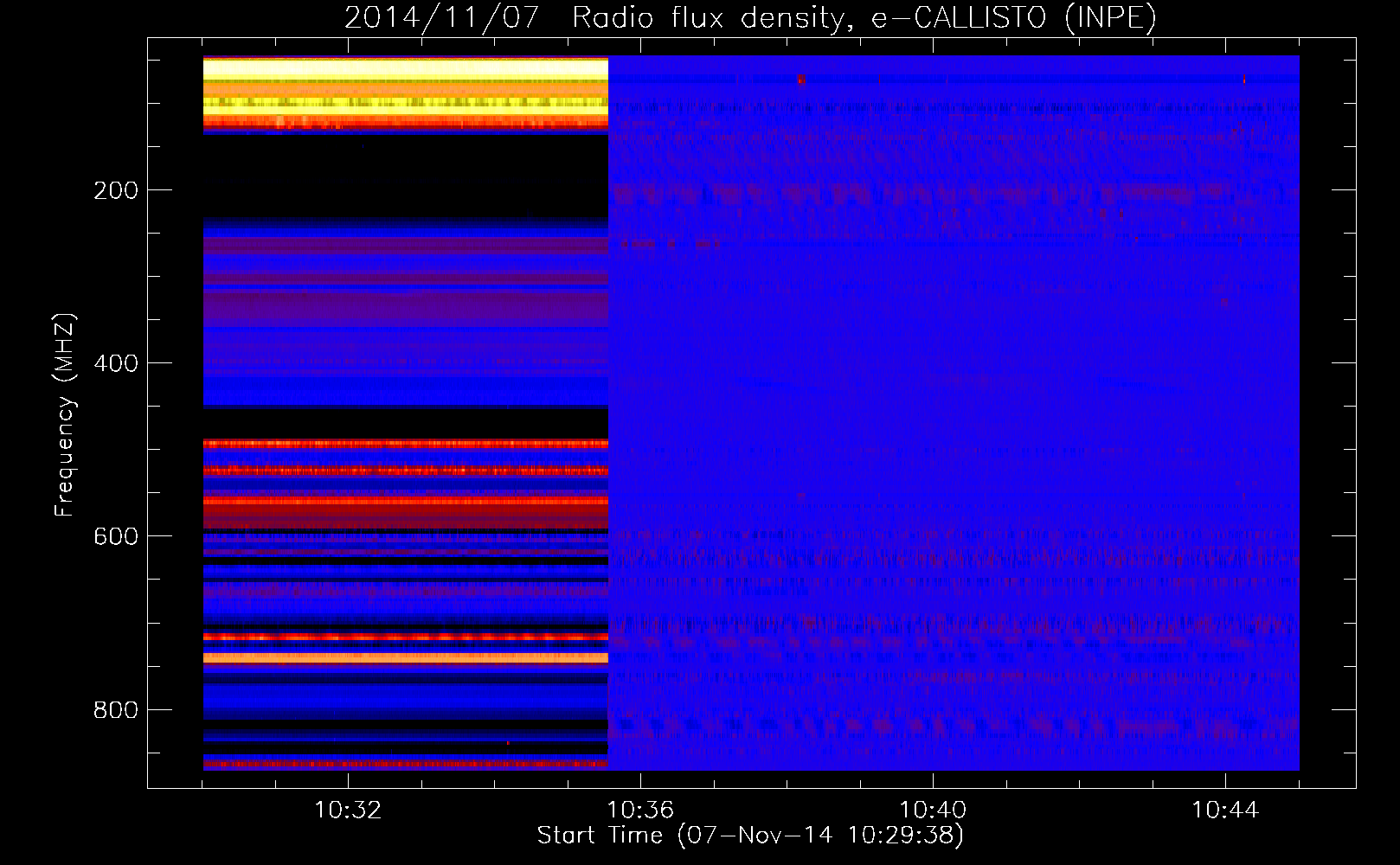Click the black gap band near 200 MHz
Image resolution: width=1400 pixels, height=865 pixels.
(406, 176)
